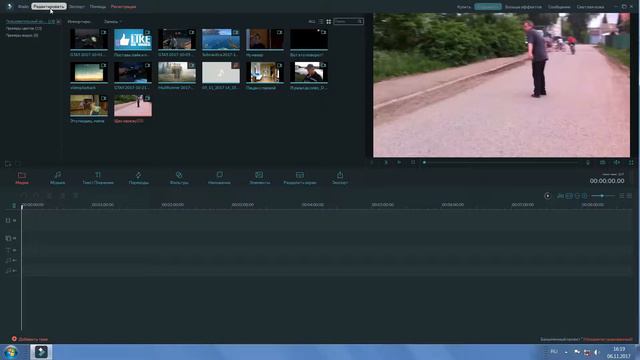This screenshot has height=360, width=640.
Task: Select the man-on-road clip with the red label
Action: (x=133, y=105)
